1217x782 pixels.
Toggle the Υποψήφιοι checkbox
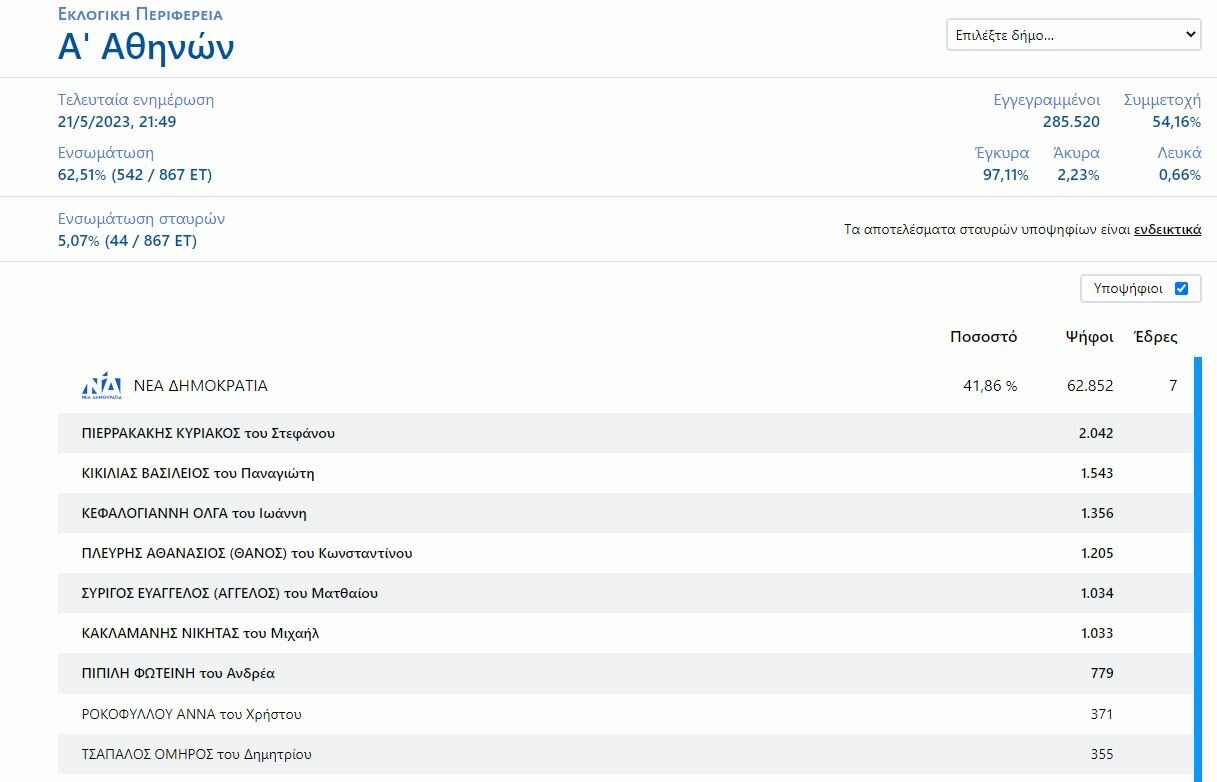[1181, 288]
